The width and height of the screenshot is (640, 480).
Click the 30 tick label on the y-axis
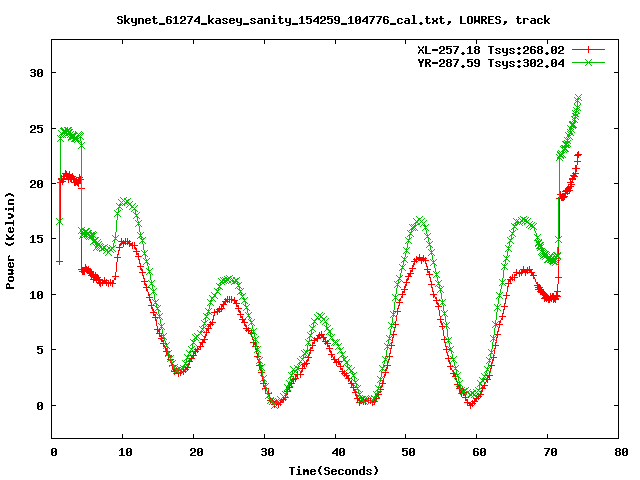click(x=36, y=73)
